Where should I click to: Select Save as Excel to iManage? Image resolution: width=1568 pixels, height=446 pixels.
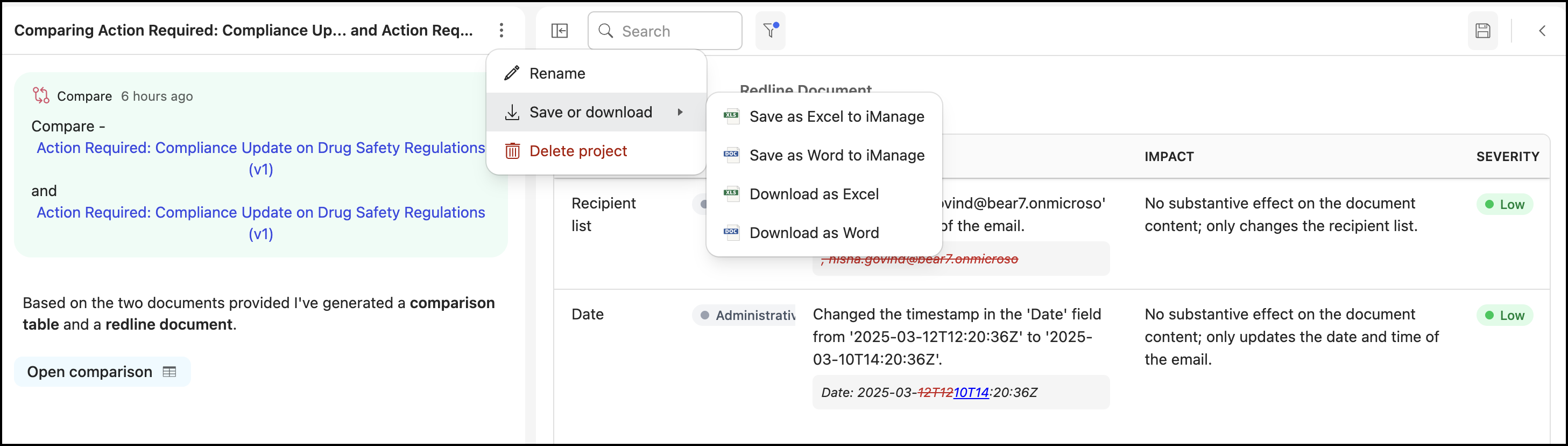click(824, 116)
